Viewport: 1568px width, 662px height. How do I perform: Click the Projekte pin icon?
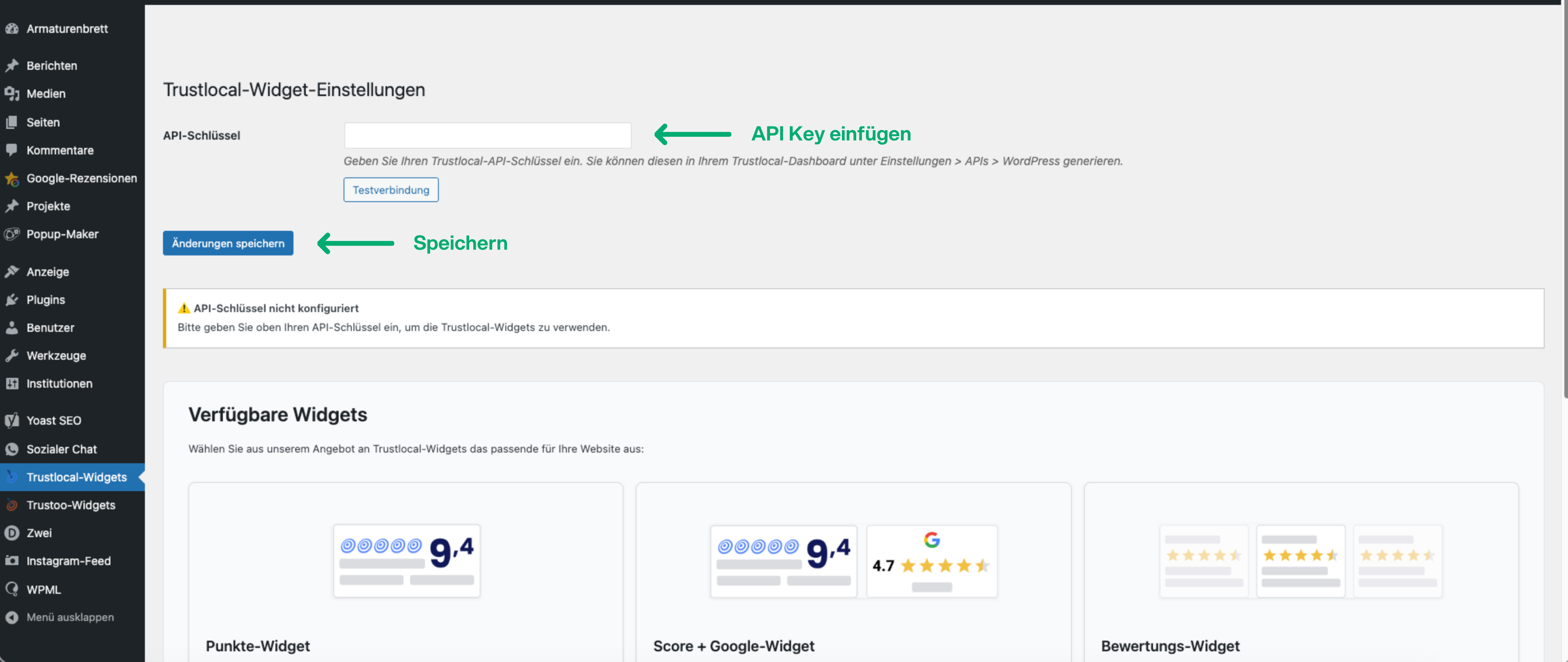[x=11, y=206]
